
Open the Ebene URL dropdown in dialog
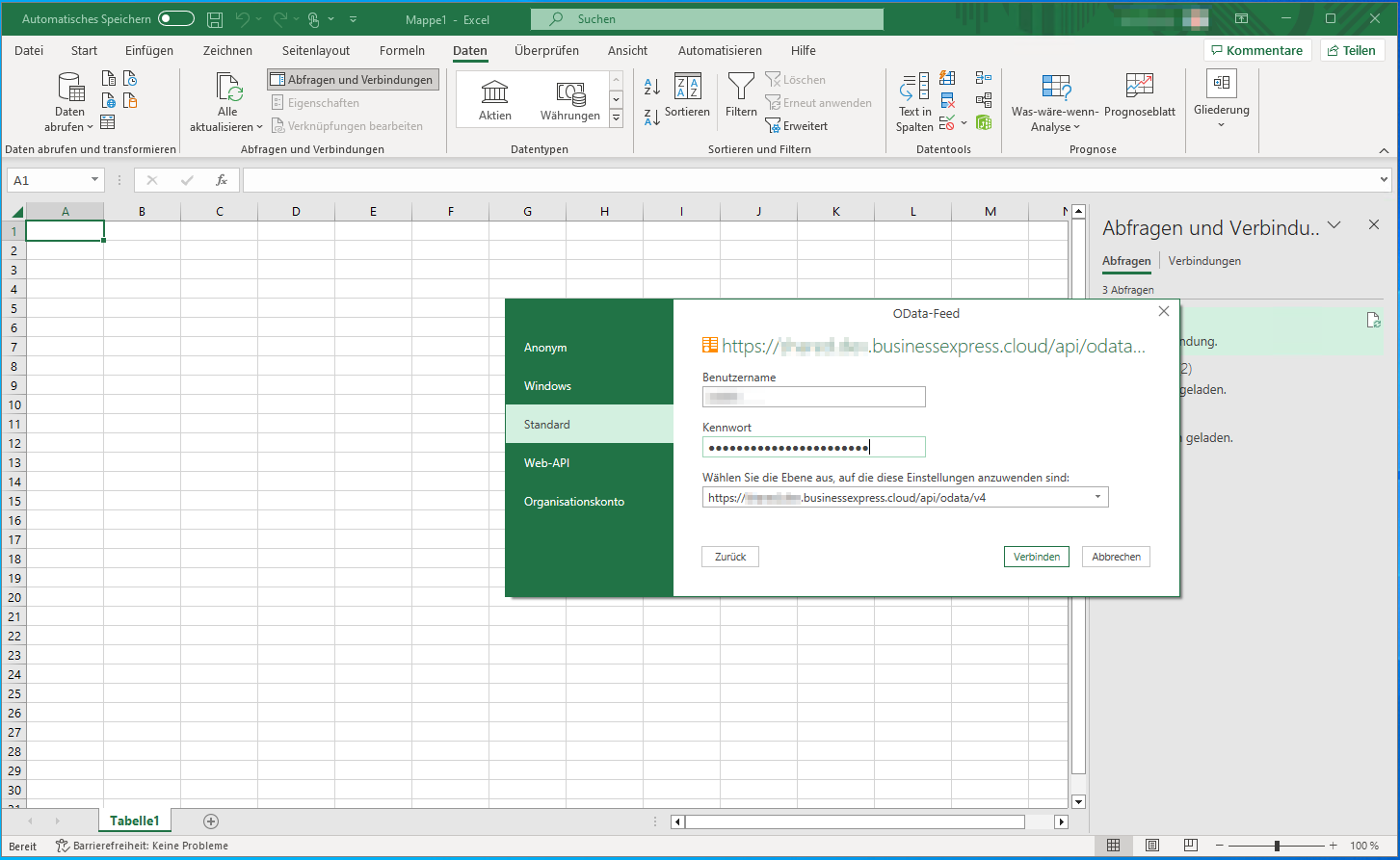(1097, 498)
